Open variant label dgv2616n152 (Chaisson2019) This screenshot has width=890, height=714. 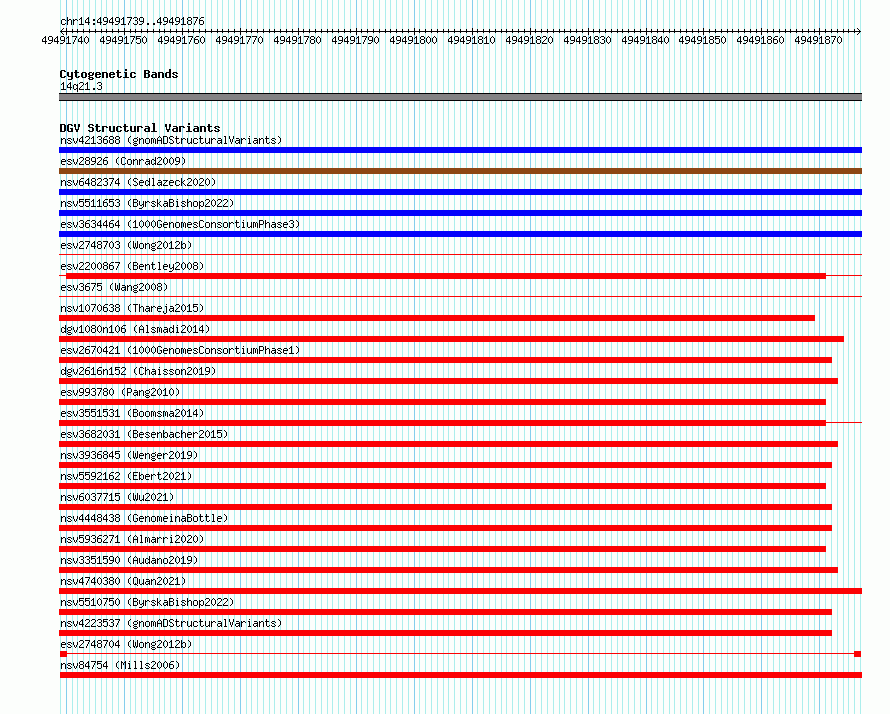(x=138, y=371)
